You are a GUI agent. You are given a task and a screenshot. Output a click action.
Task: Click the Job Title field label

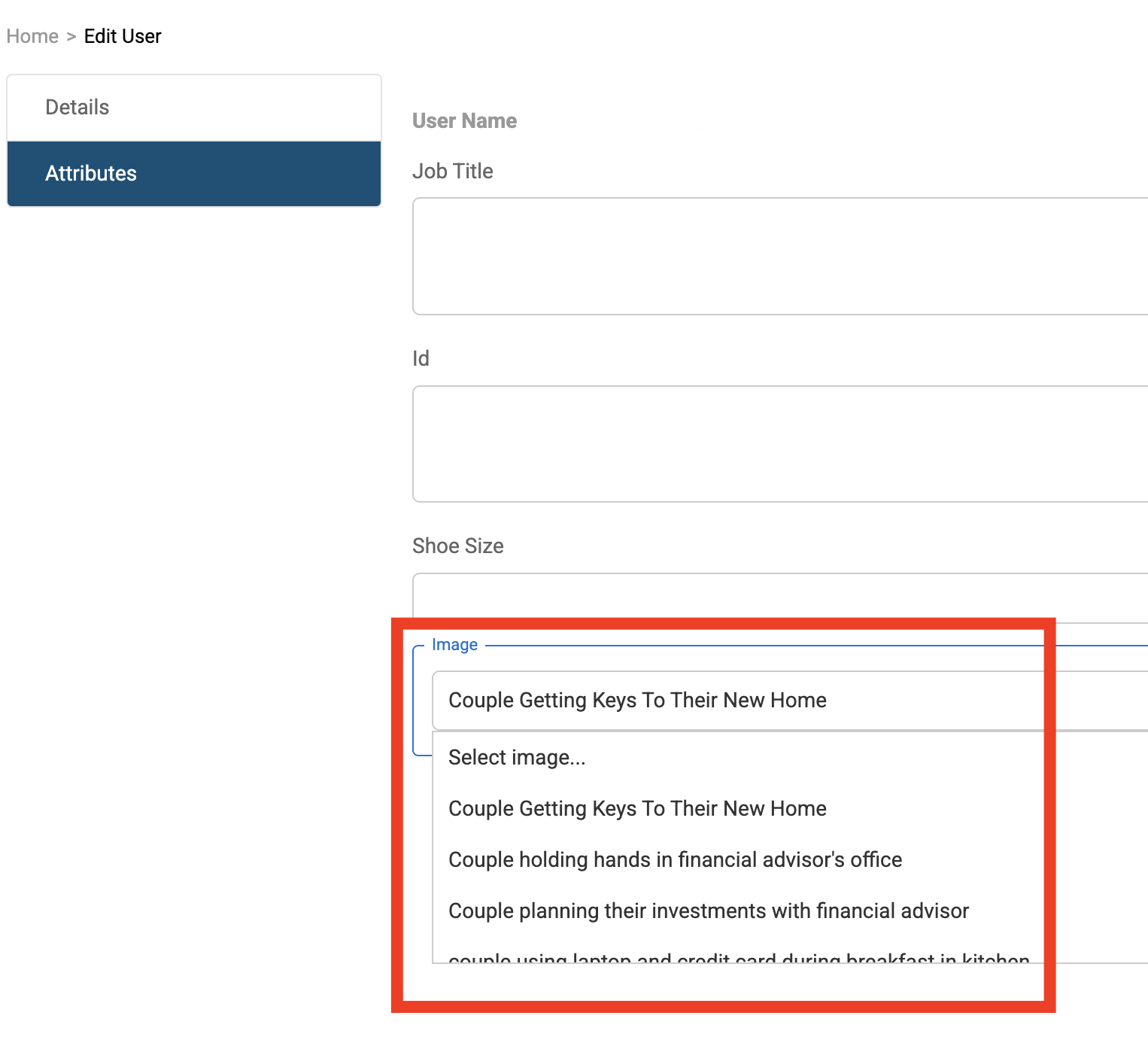click(x=453, y=171)
